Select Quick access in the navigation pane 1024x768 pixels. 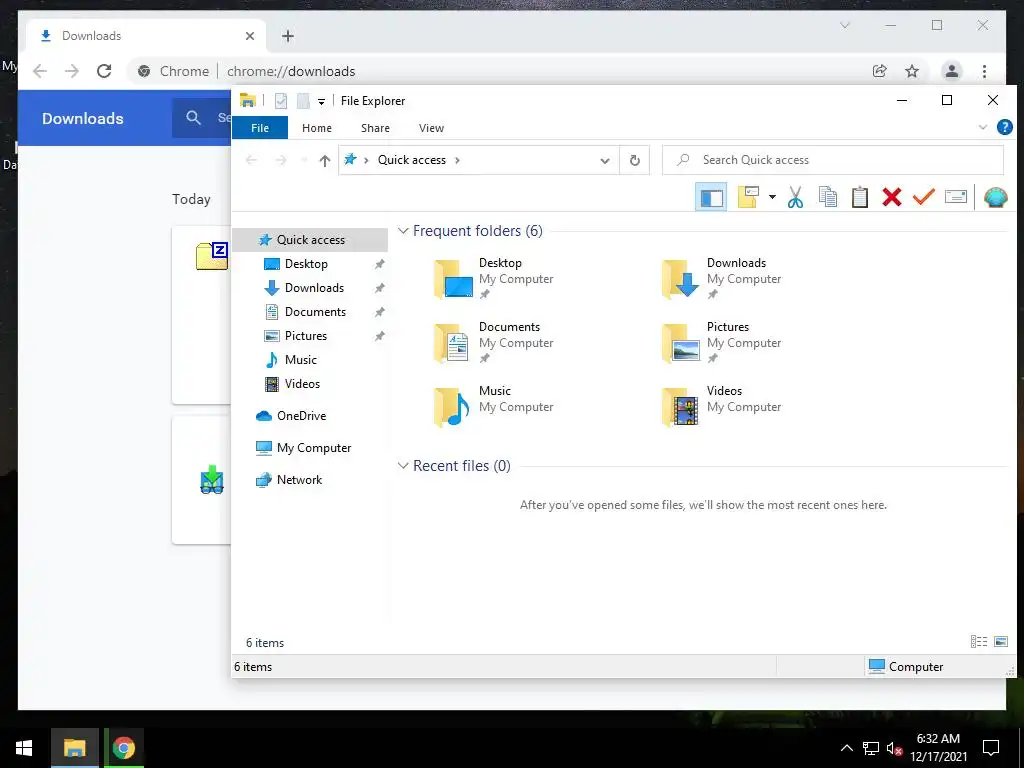pyautogui.click(x=310, y=240)
